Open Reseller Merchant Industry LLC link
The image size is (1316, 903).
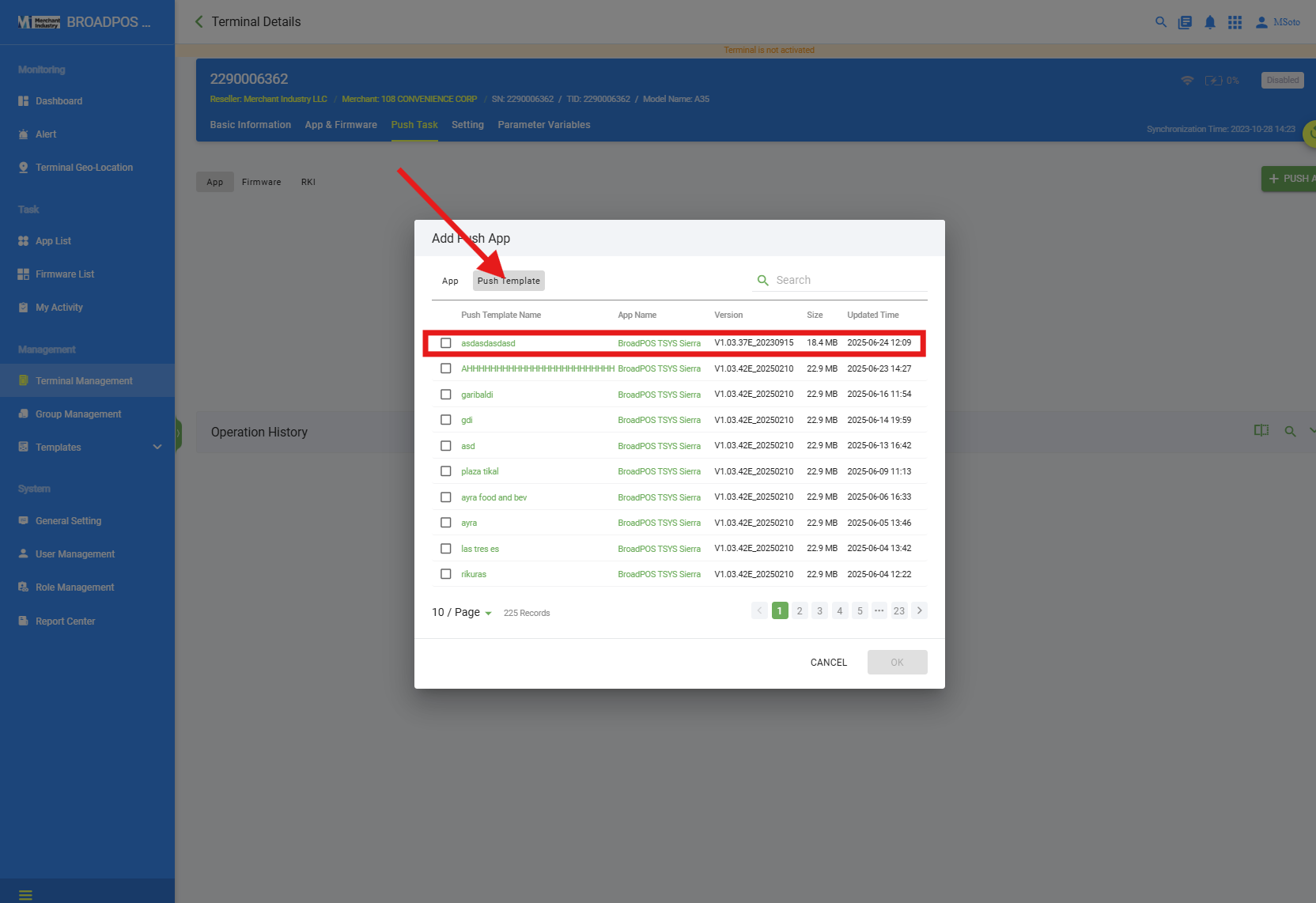268,99
